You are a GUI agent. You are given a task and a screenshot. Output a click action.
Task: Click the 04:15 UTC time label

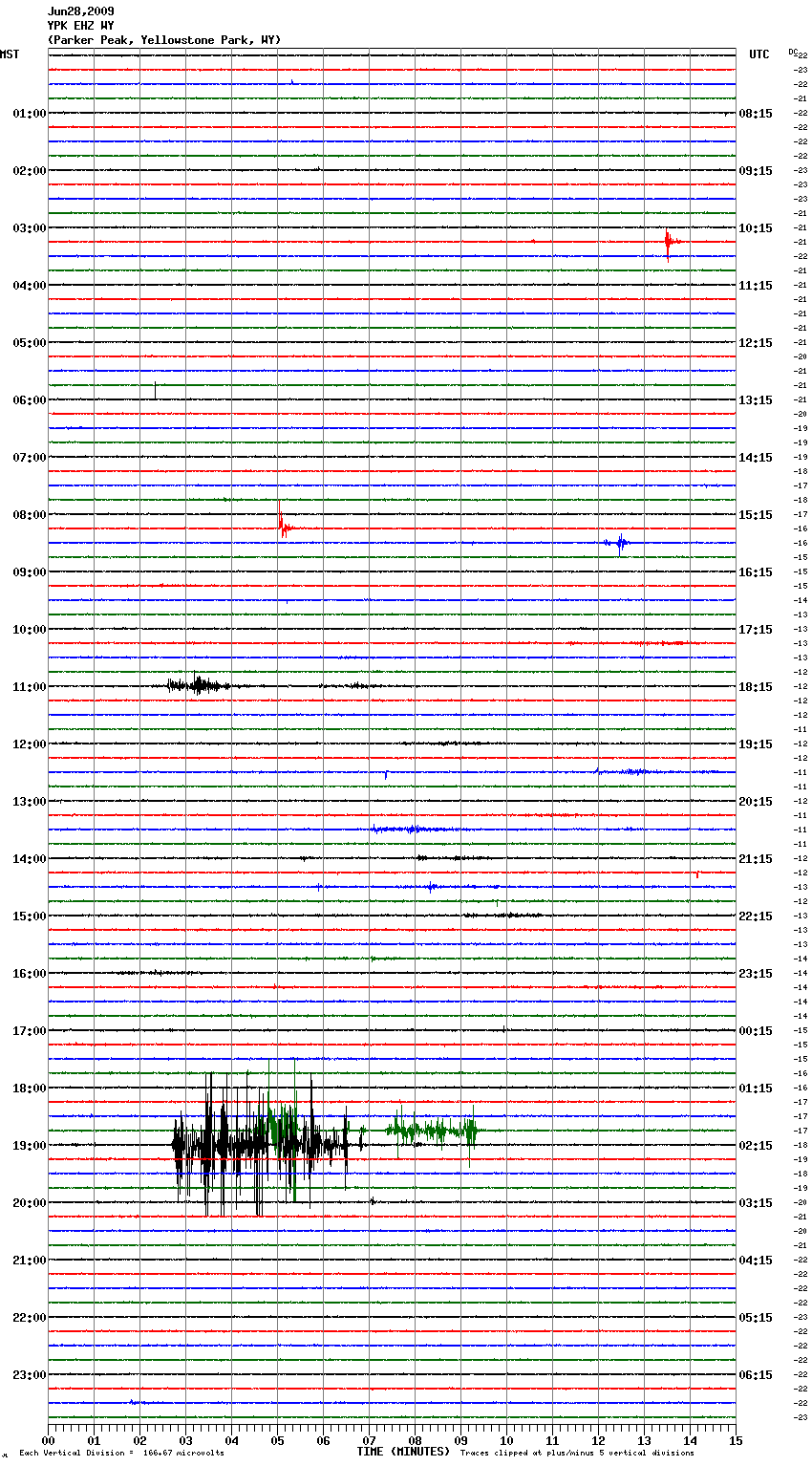(756, 1261)
